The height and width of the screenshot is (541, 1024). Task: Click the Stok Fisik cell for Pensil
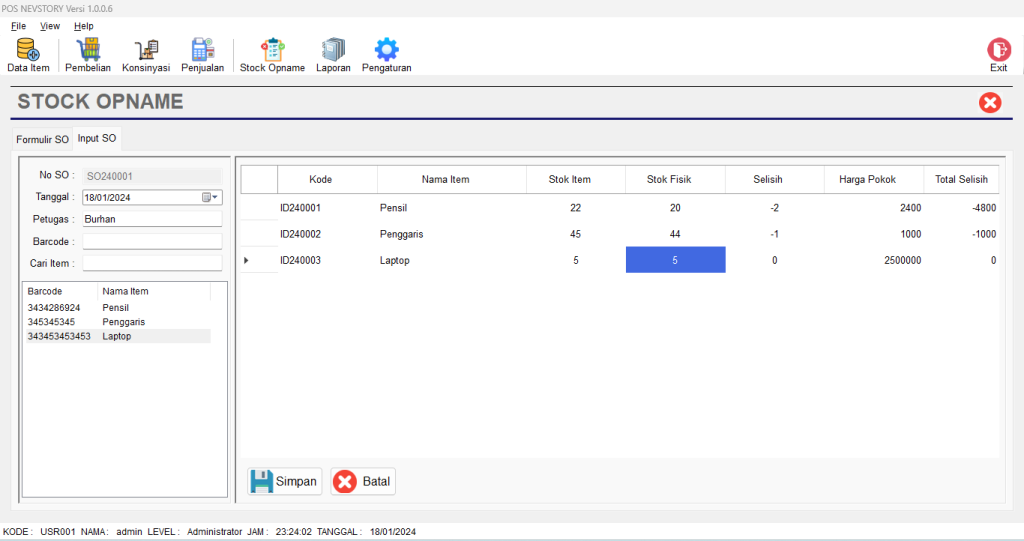[x=675, y=208]
